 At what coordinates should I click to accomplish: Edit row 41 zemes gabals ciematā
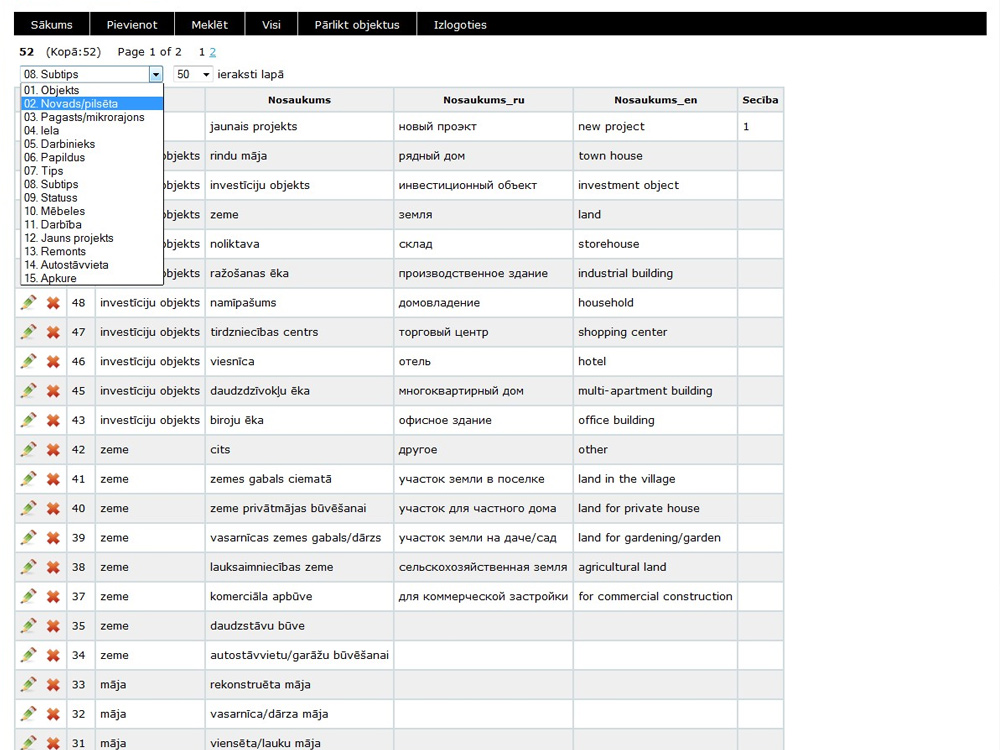(x=29, y=478)
